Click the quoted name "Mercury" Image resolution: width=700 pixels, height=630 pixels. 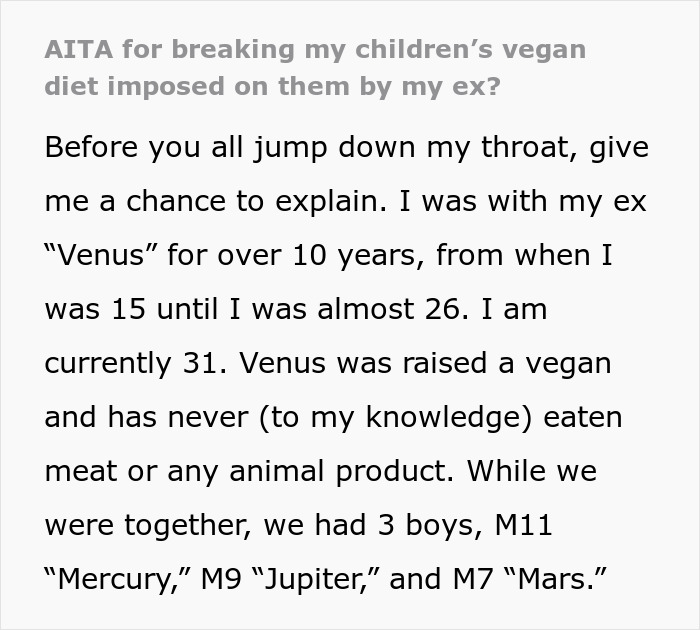118,579
